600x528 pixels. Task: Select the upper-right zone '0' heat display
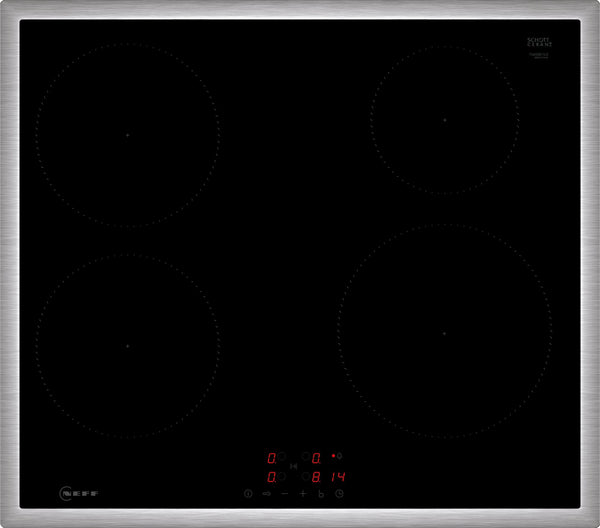(315, 458)
